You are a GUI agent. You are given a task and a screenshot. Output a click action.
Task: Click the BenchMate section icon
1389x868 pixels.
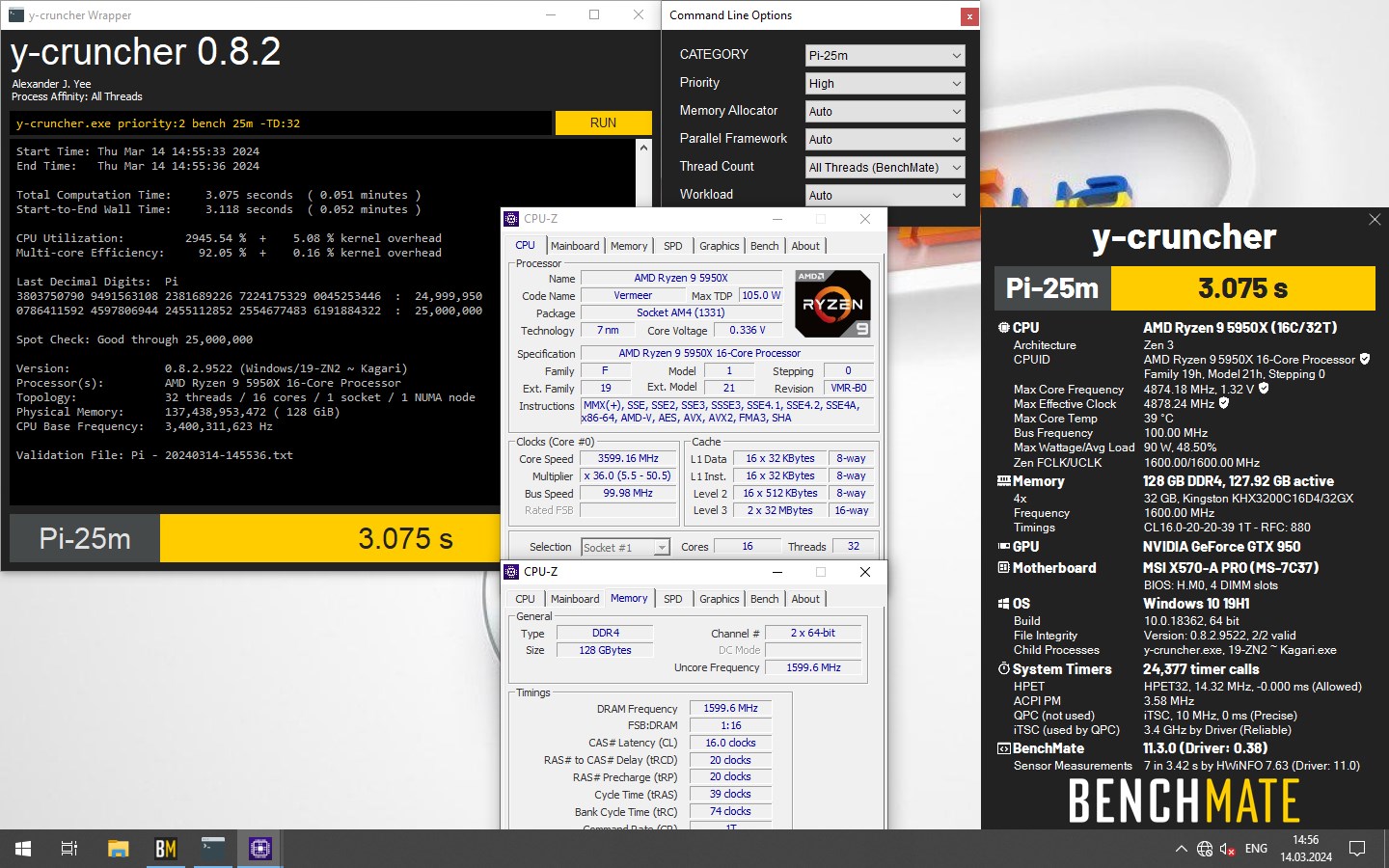[1003, 748]
